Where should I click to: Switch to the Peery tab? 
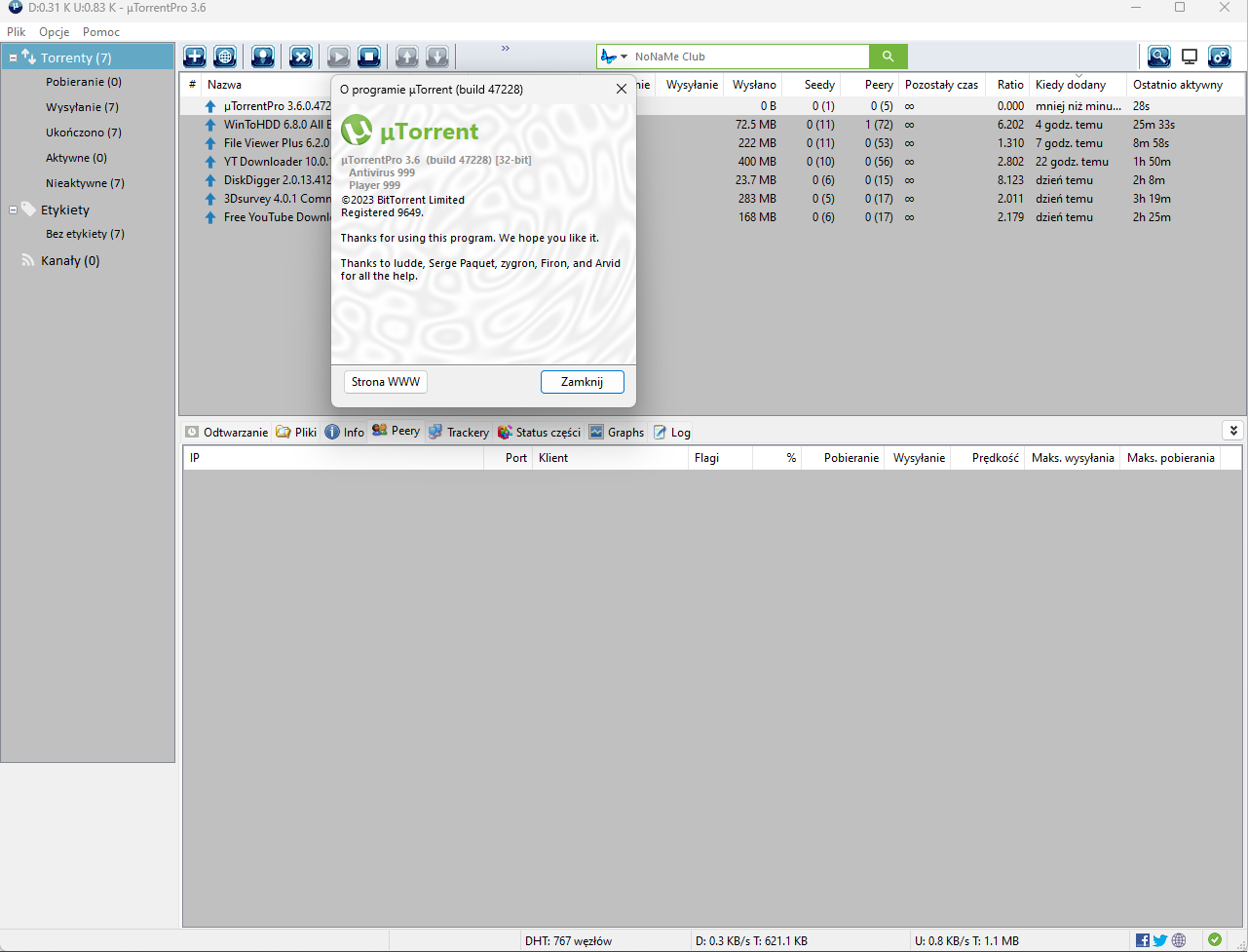(x=396, y=431)
